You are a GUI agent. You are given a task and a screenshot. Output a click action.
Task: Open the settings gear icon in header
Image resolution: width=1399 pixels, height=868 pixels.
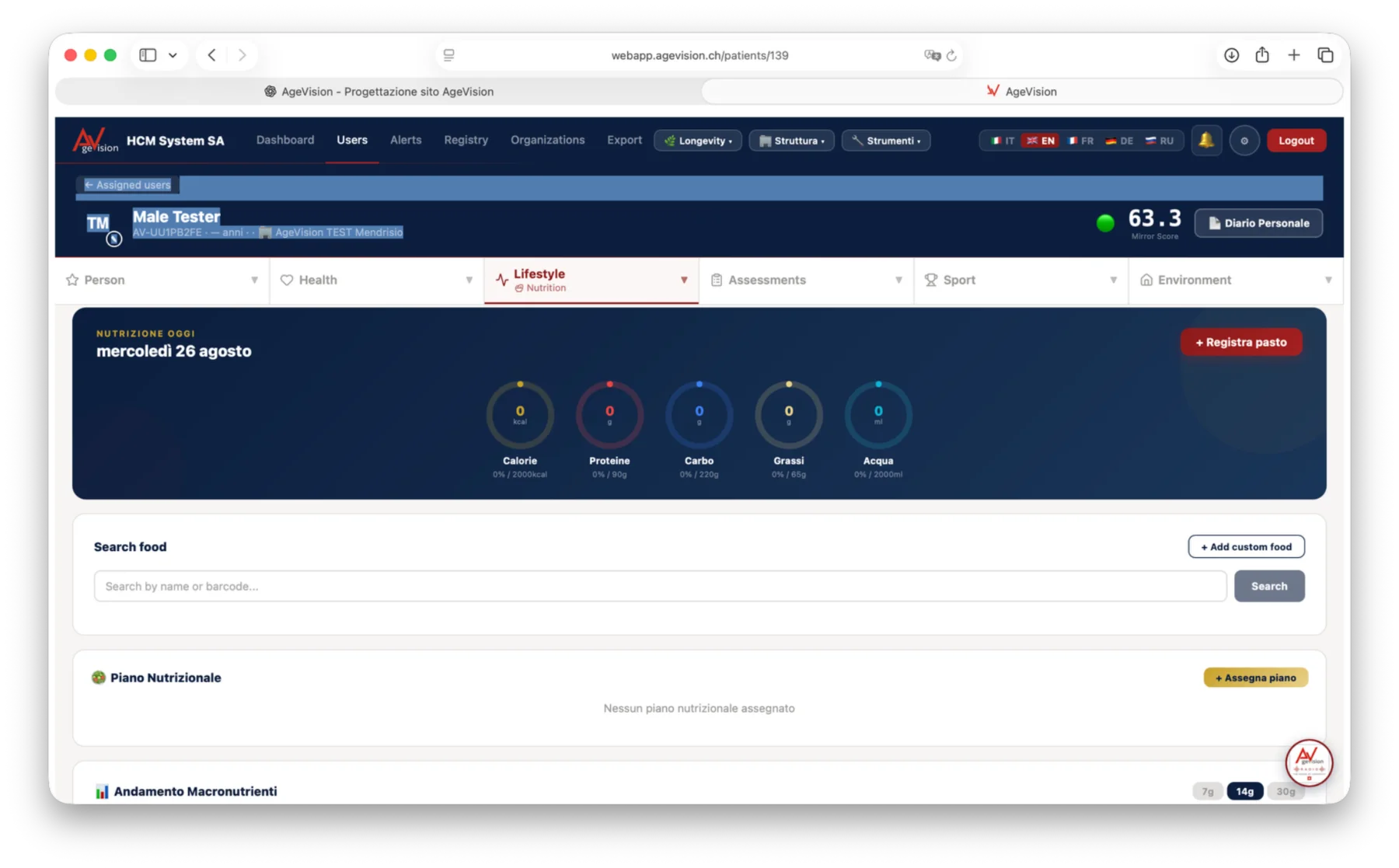click(1244, 141)
